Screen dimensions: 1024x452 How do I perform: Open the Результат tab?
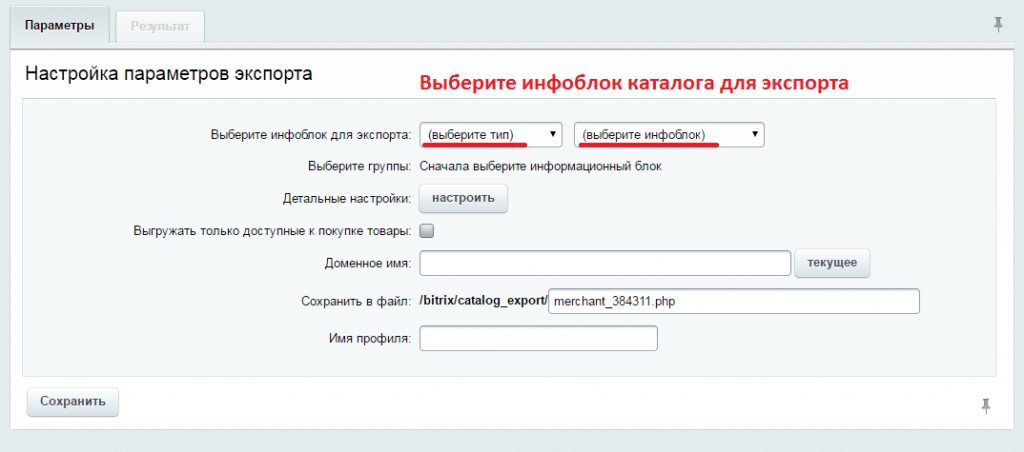[160, 27]
